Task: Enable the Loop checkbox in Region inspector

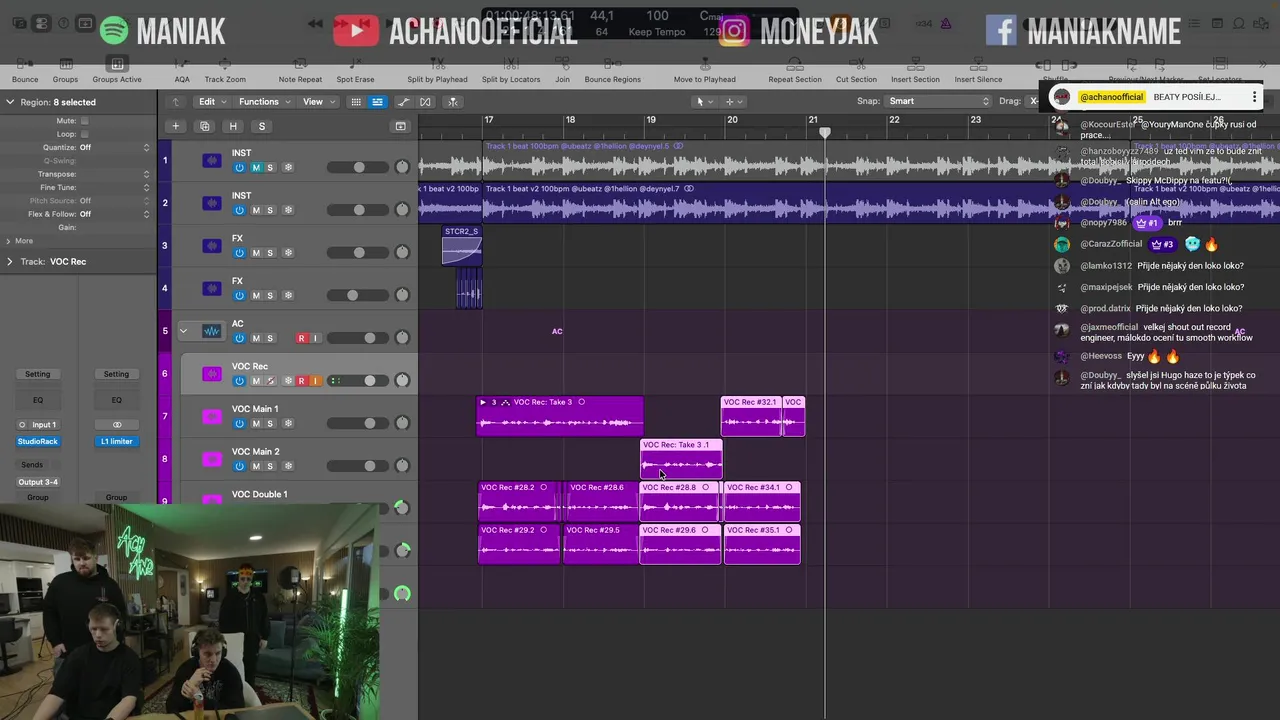Action: pos(84,134)
